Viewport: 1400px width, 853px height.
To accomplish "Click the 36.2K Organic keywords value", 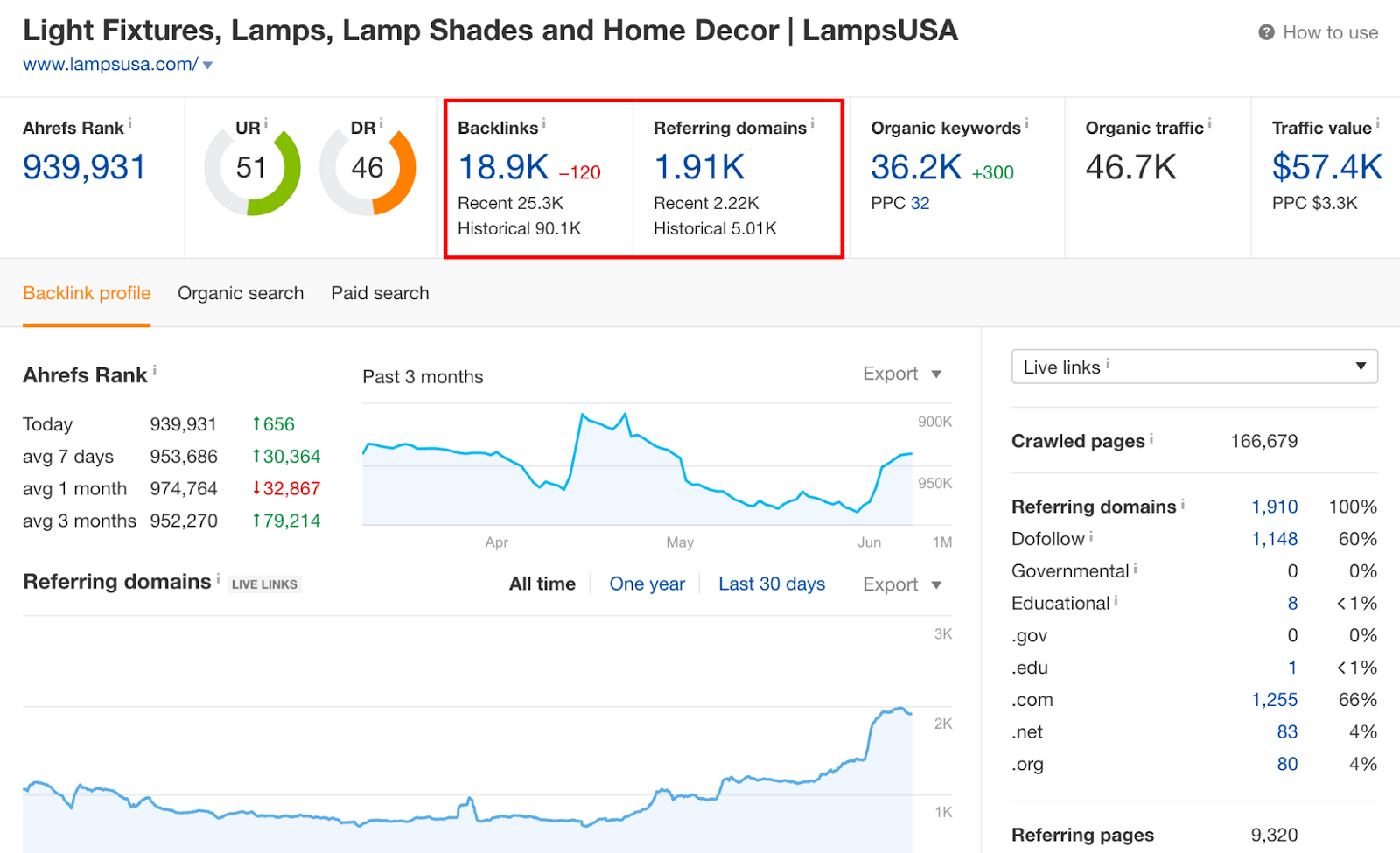I will click(x=916, y=167).
